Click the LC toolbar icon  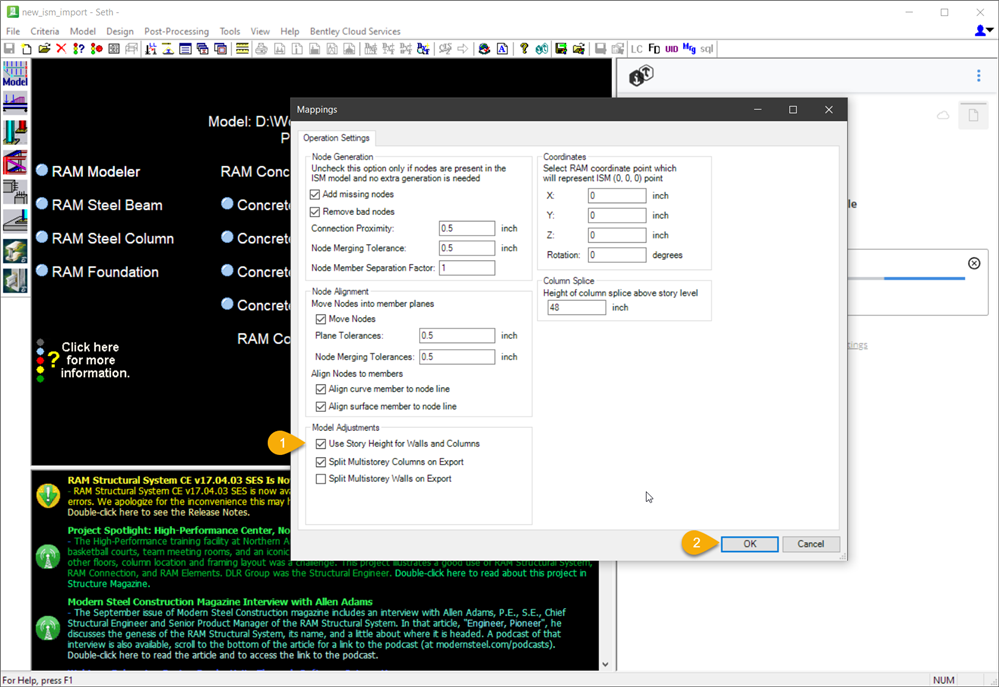pyautogui.click(x=636, y=48)
